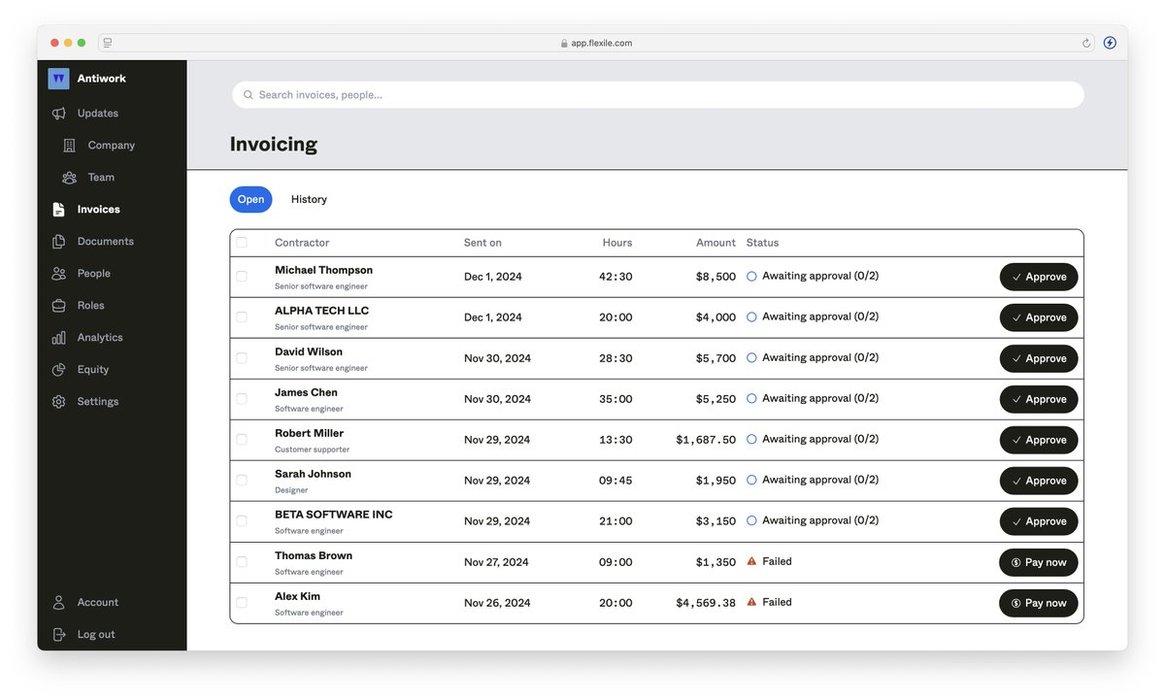Click the lightning extension icon in browser

pos(1109,43)
